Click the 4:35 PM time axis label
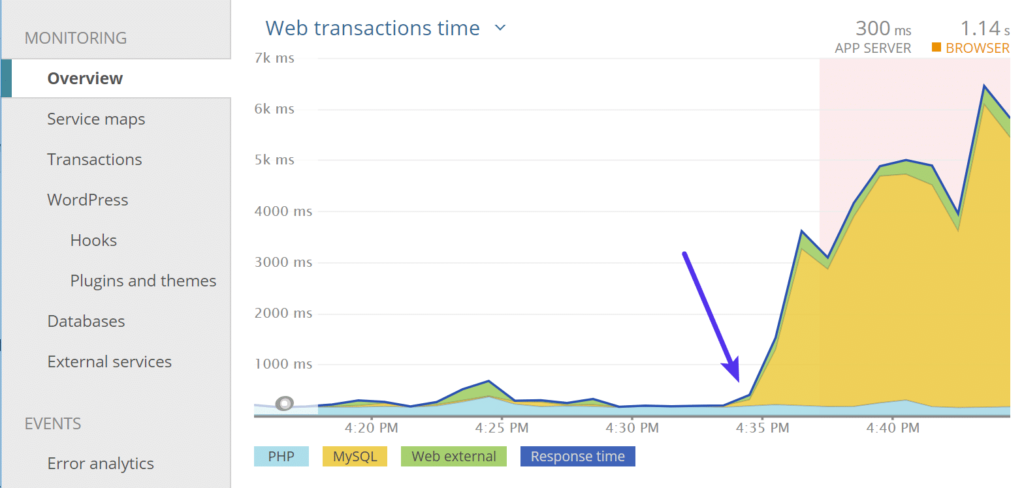 click(x=762, y=427)
